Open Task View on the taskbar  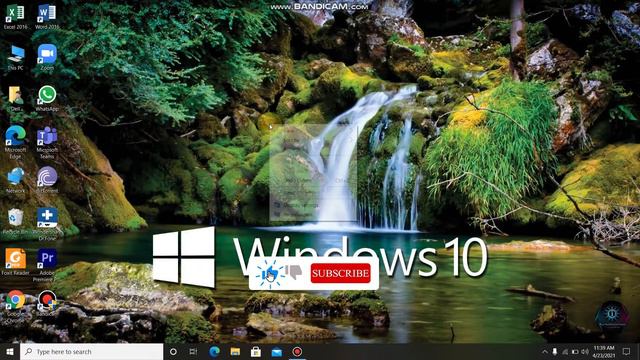tap(193, 351)
